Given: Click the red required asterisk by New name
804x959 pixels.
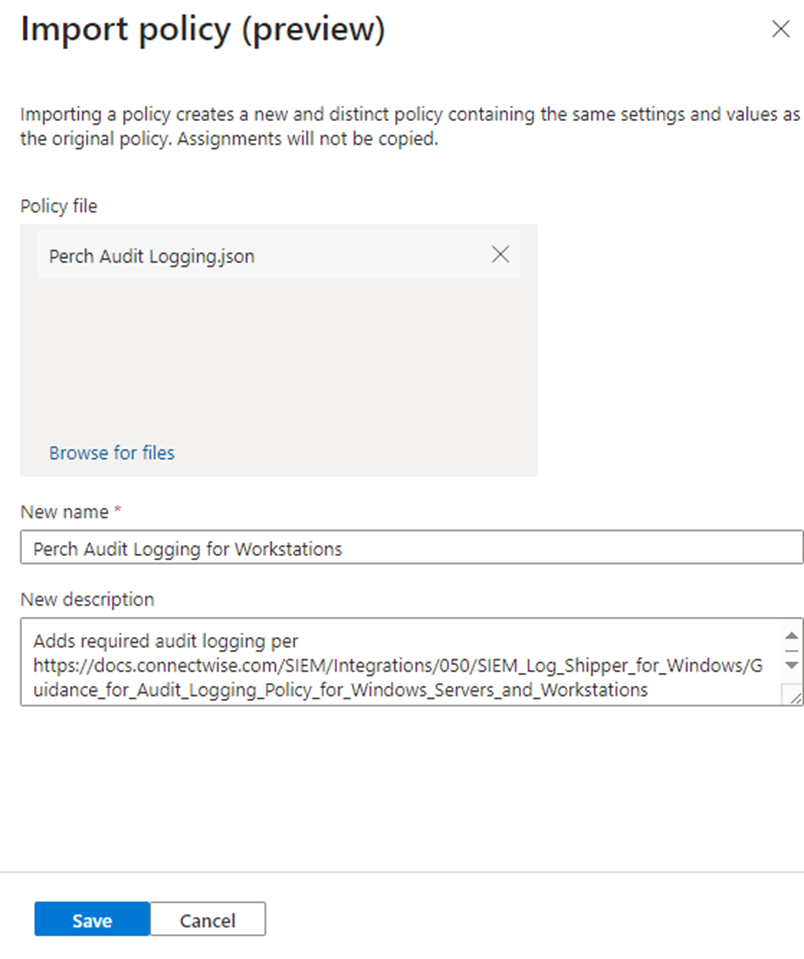Looking at the screenshot, I should (x=117, y=511).
